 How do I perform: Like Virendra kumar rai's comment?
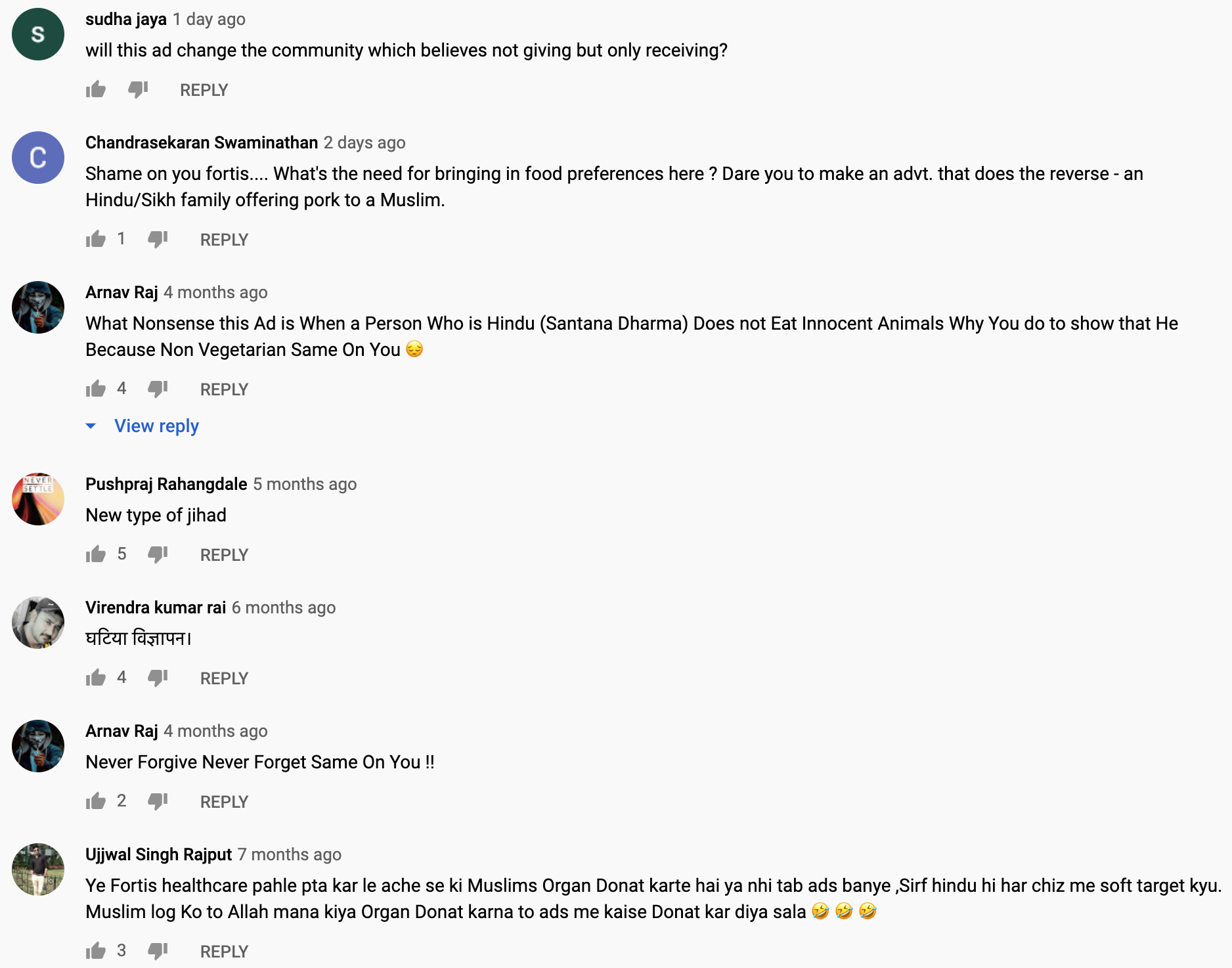tap(96, 678)
